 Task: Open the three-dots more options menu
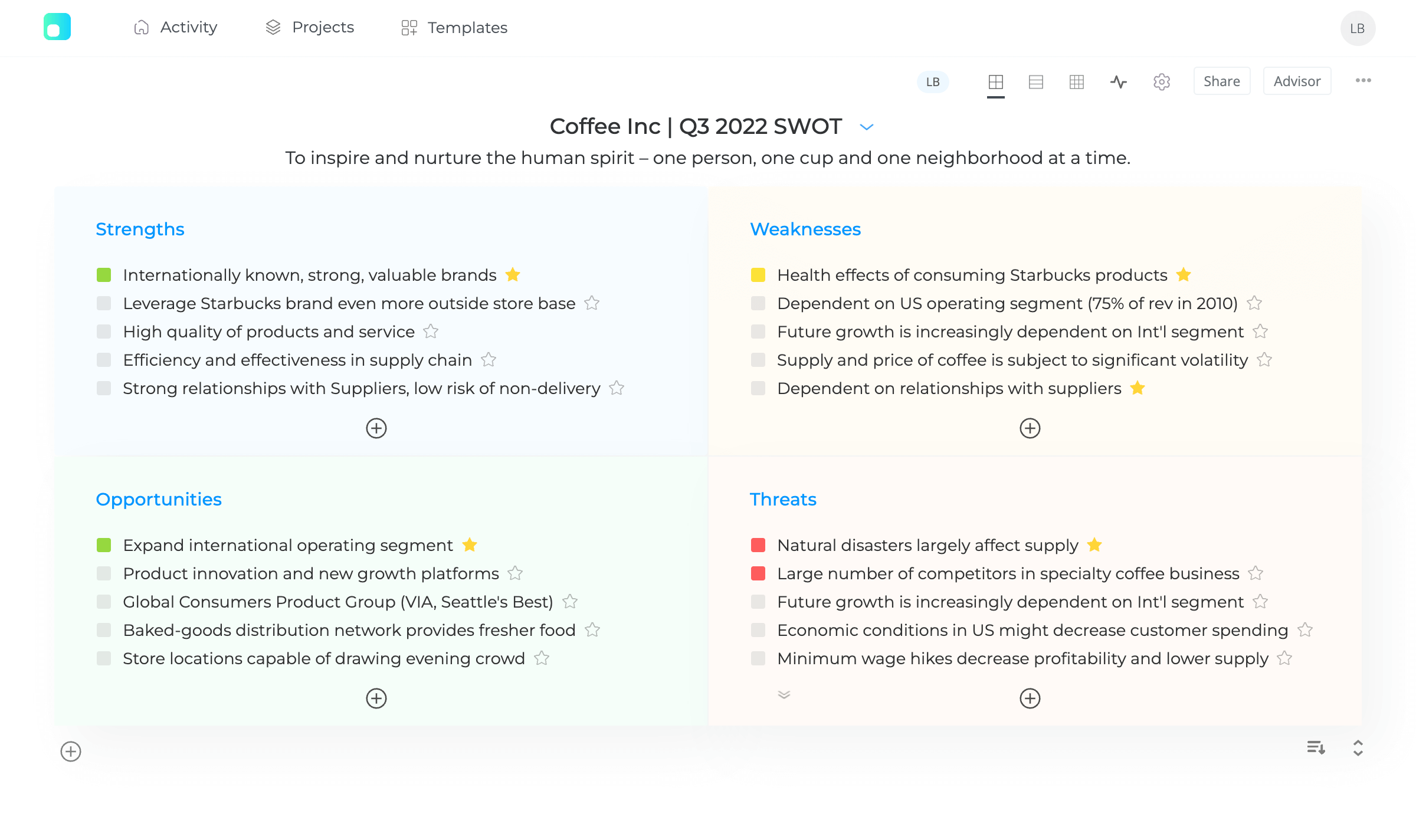[x=1363, y=81]
